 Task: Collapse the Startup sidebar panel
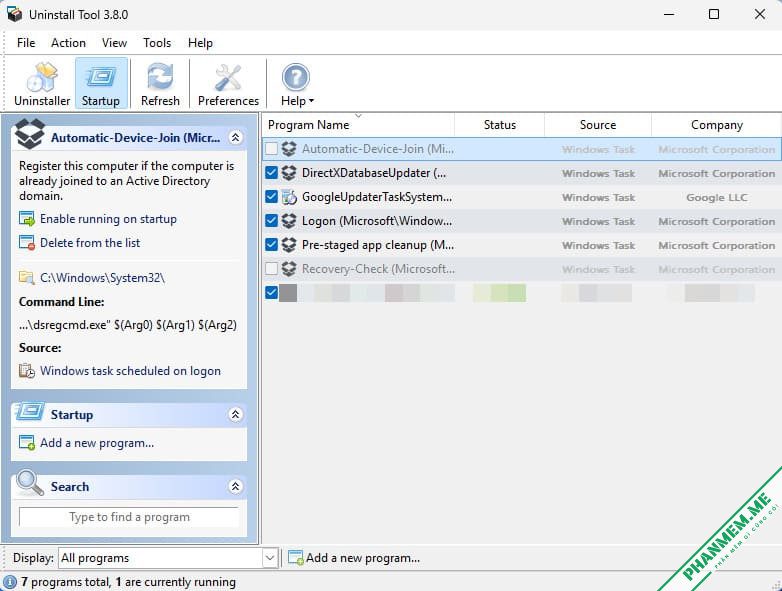235,414
